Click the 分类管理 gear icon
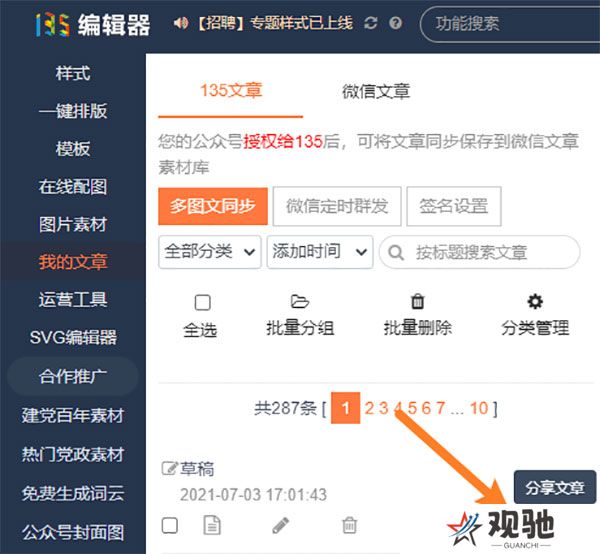The height and width of the screenshot is (554, 600). [x=535, y=301]
